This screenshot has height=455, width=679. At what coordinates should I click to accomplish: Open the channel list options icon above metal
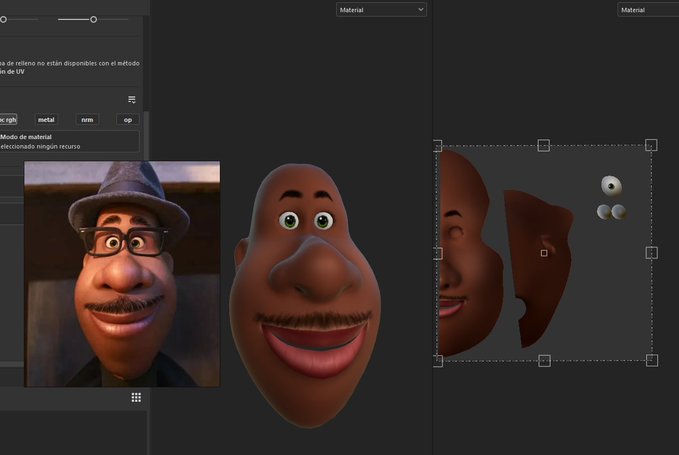tap(132, 100)
